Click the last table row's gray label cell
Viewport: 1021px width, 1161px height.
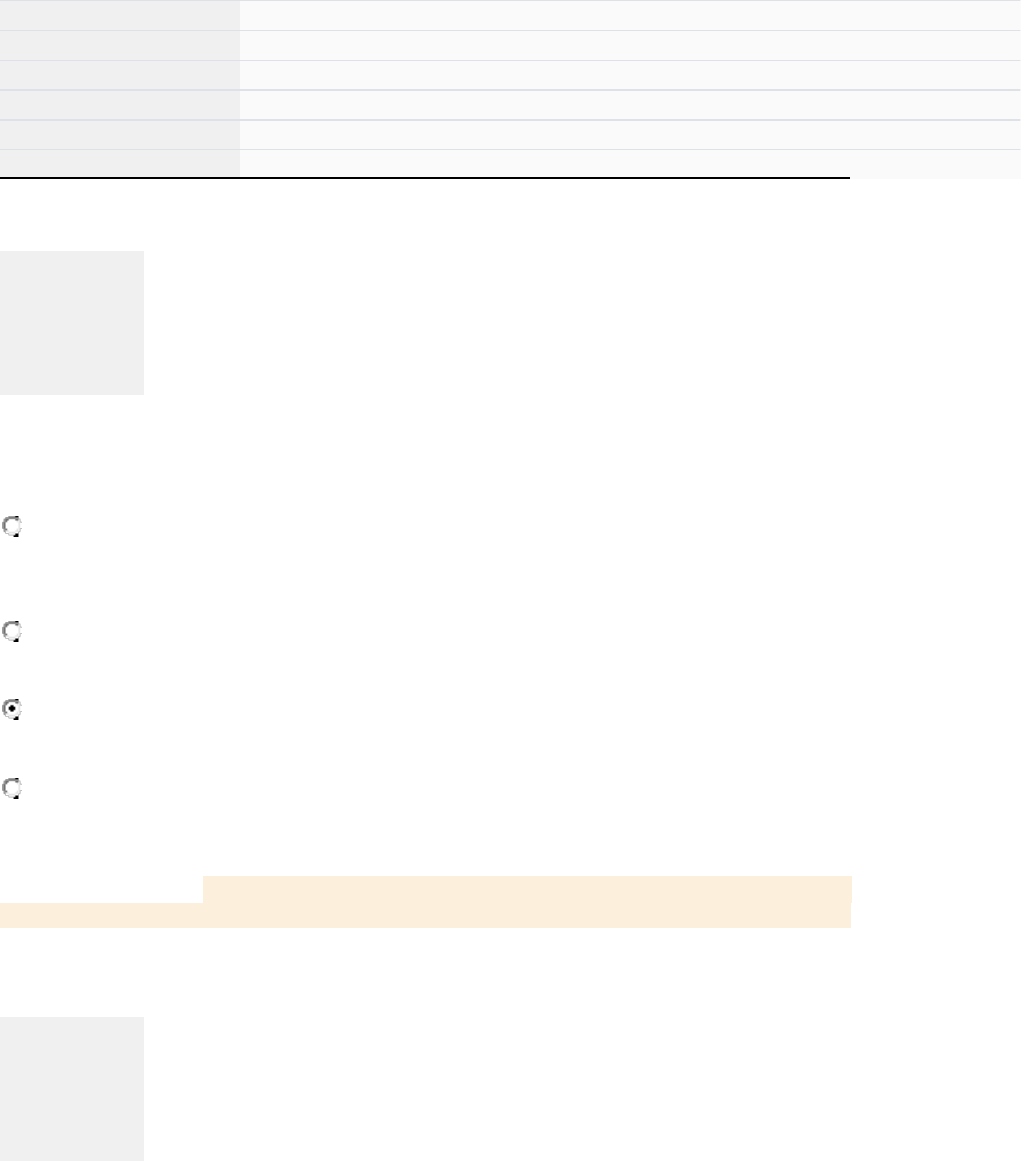(x=120, y=164)
